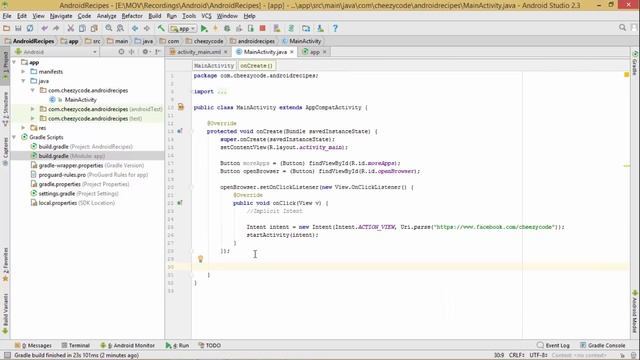This screenshot has width=640, height=360.
Task: Open the Android Monitor tool window
Action: [x=128, y=345]
